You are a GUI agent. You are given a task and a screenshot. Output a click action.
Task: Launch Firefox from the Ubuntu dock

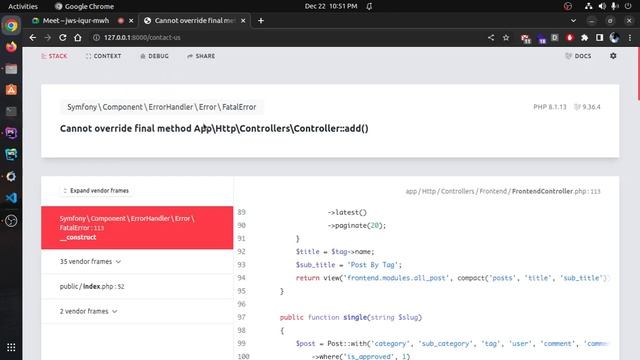(11, 47)
